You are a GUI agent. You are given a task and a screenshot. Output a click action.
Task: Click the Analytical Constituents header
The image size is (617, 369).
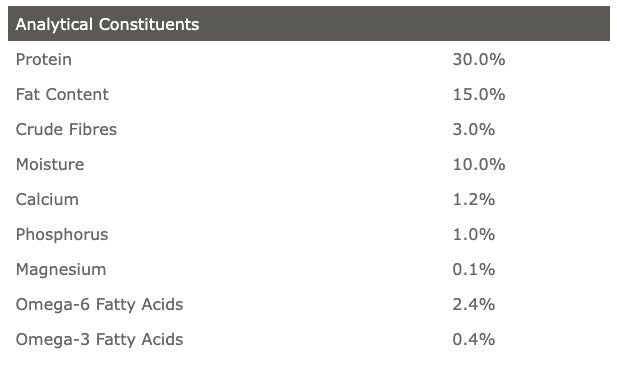tap(107, 24)
